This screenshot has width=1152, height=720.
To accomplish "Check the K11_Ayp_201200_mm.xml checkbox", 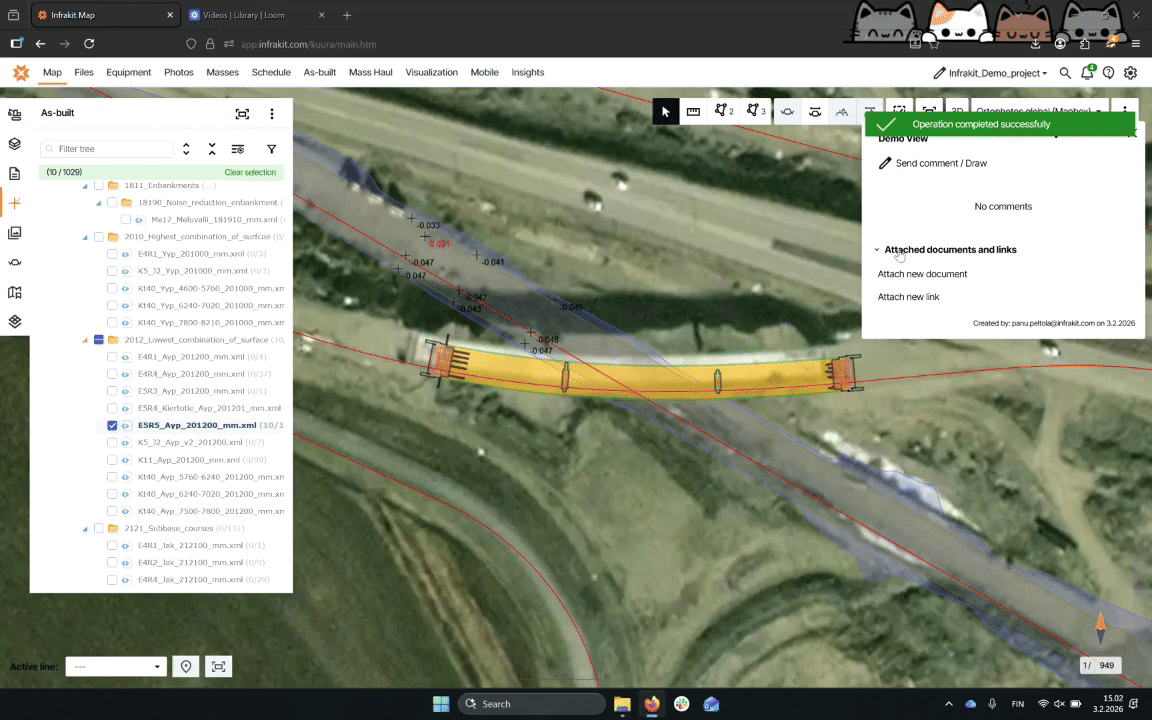I will [112, 460].
